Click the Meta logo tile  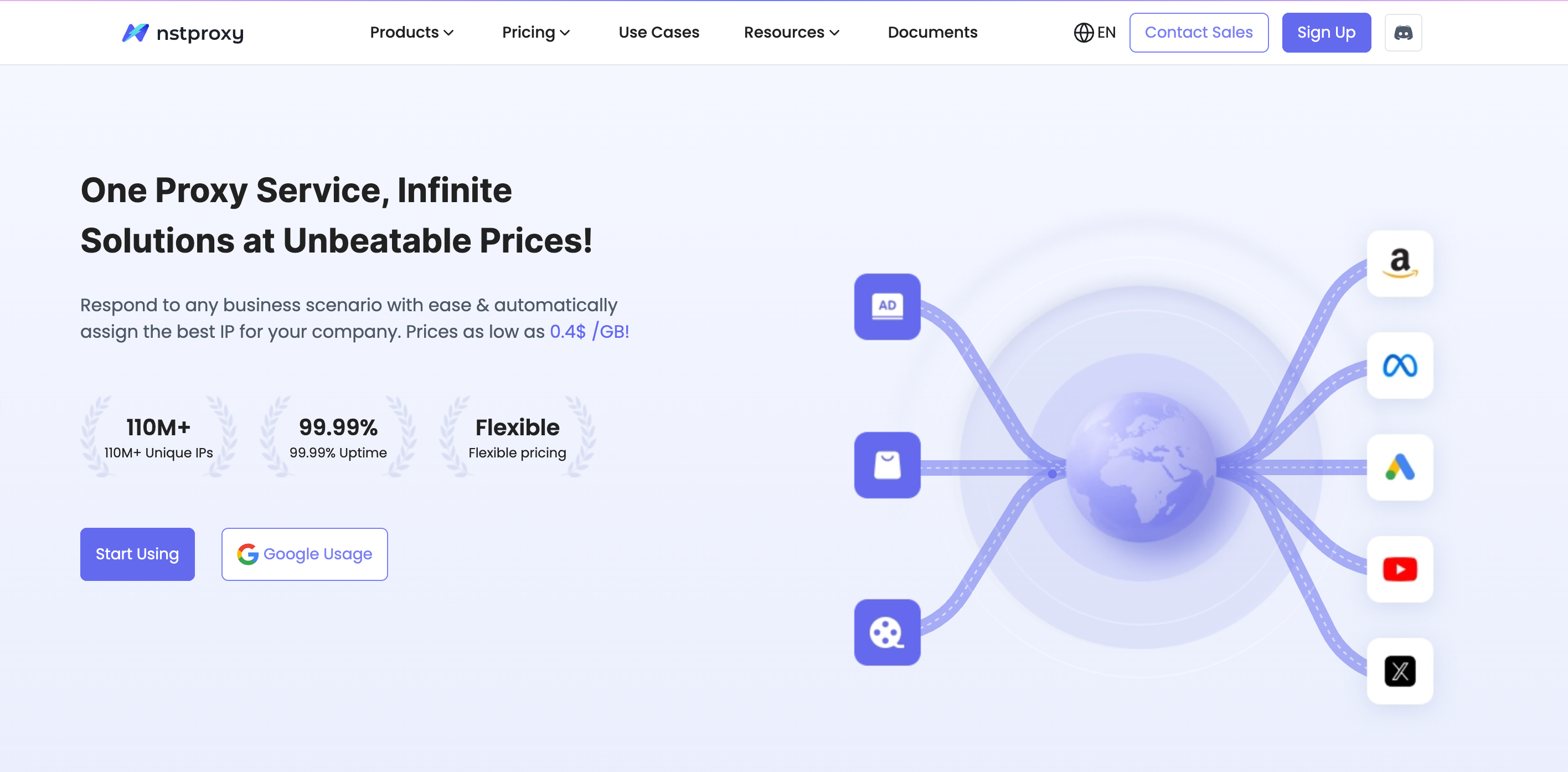[x=1399, y=366]
